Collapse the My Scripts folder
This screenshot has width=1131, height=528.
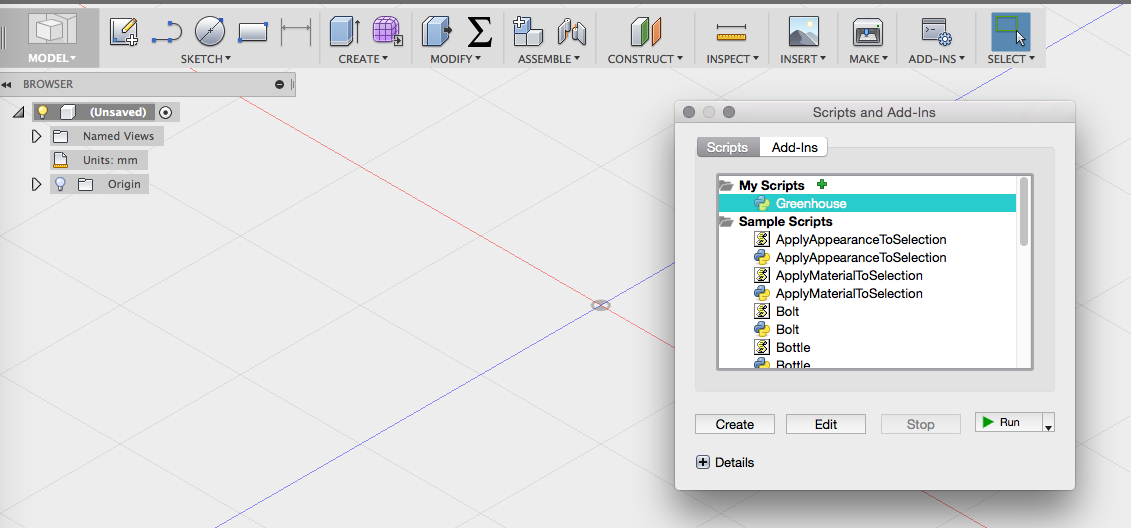point(726,185)
